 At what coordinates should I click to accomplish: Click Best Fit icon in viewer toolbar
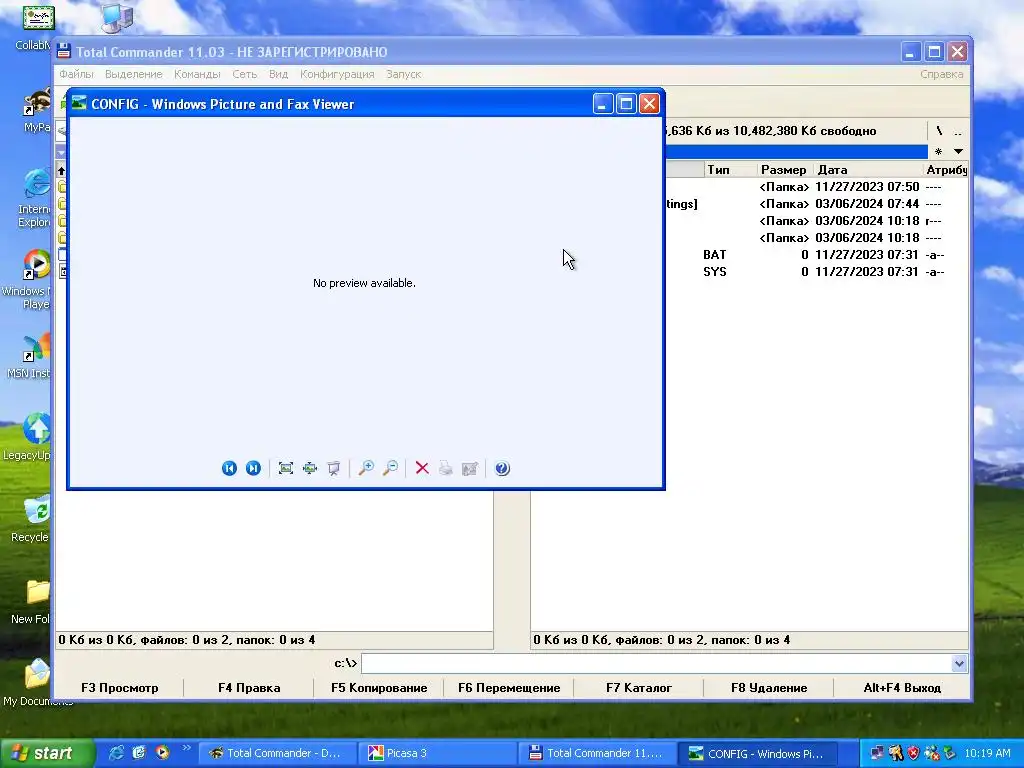(x=286, y=468)
